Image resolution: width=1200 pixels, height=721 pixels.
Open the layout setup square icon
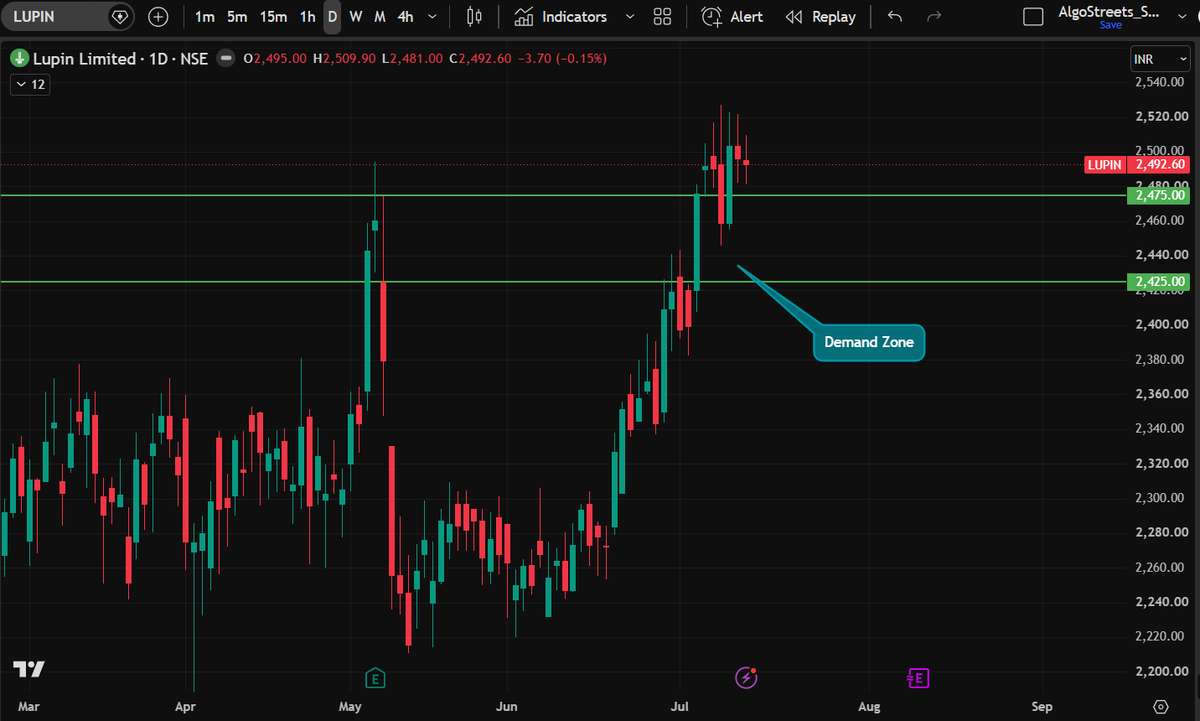1035,17
